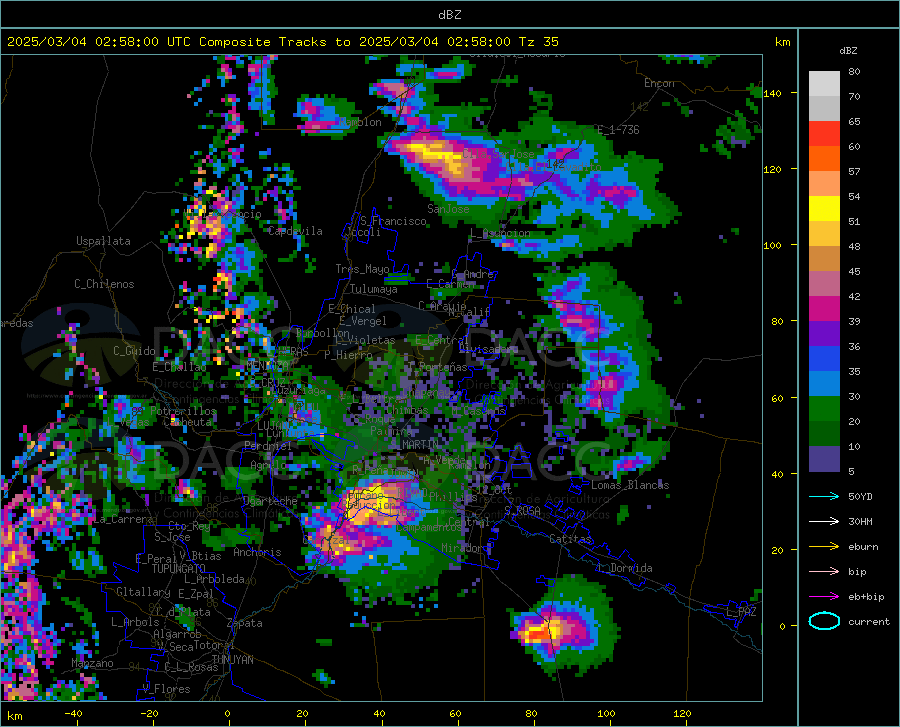Image resolution: width=900 pixels, height=727 pixels.
Task: Click the -40 tick on the bottom km axis
Action: coord(73,714)
